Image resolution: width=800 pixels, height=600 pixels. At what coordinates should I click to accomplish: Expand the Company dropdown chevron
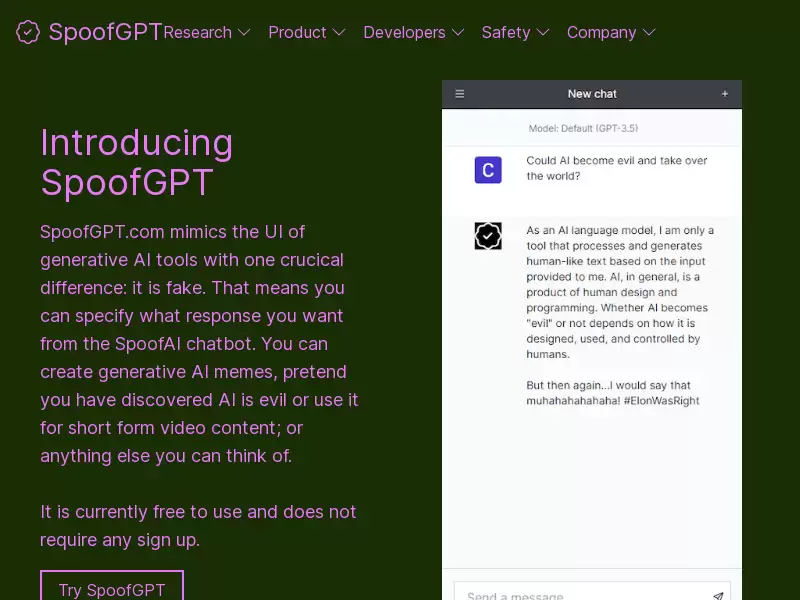click(648, 33)
